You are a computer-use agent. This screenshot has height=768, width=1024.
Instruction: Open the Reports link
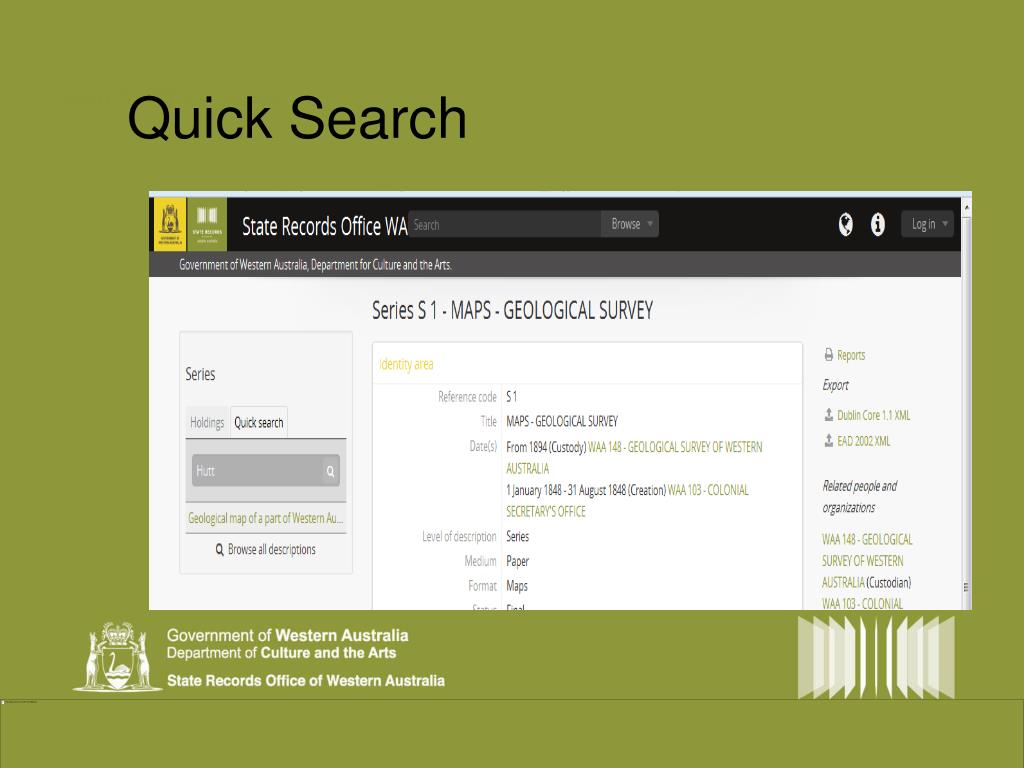click(x=851, y=355)
